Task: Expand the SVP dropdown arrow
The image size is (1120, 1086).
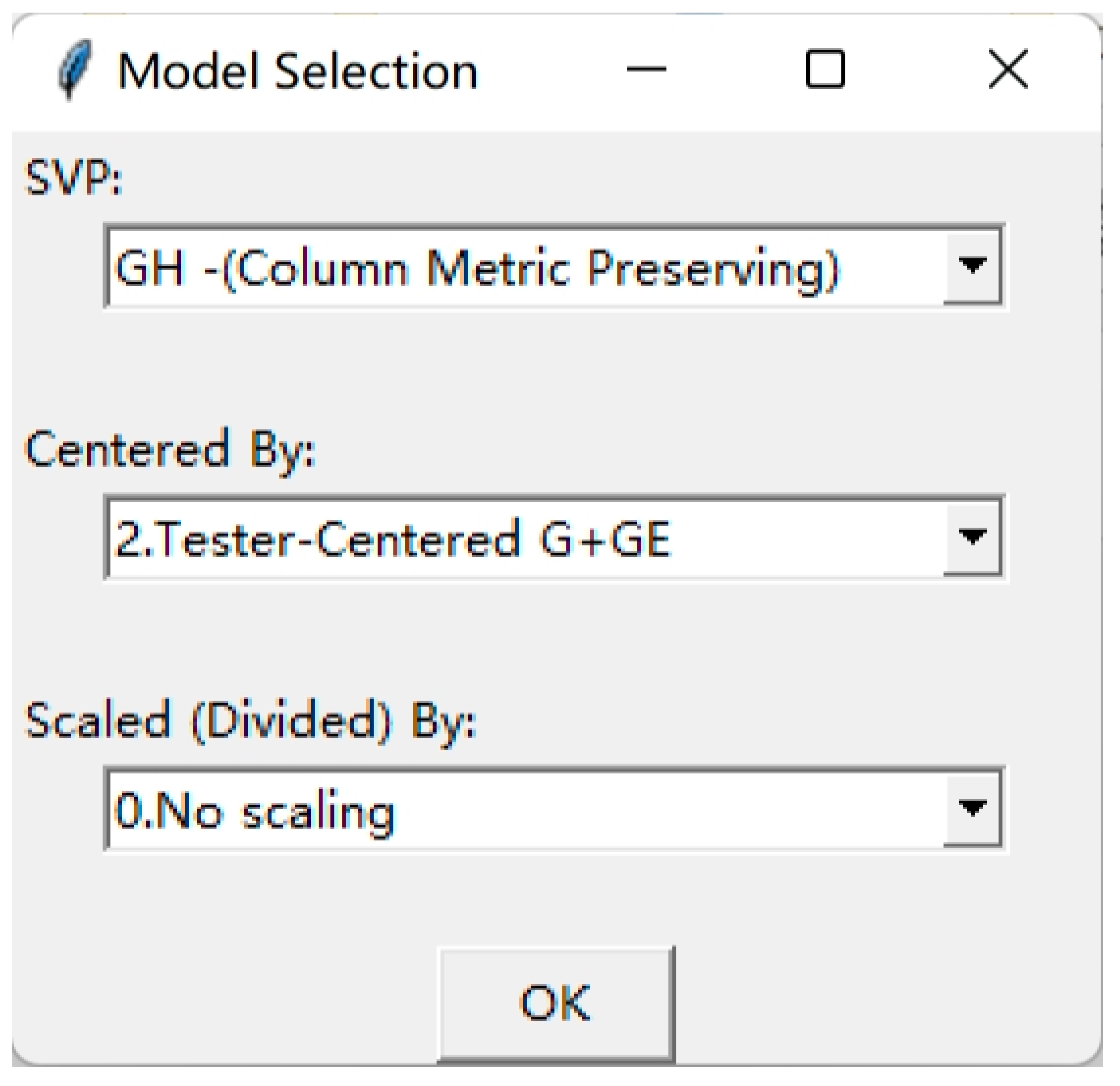Action: (973, 266)
